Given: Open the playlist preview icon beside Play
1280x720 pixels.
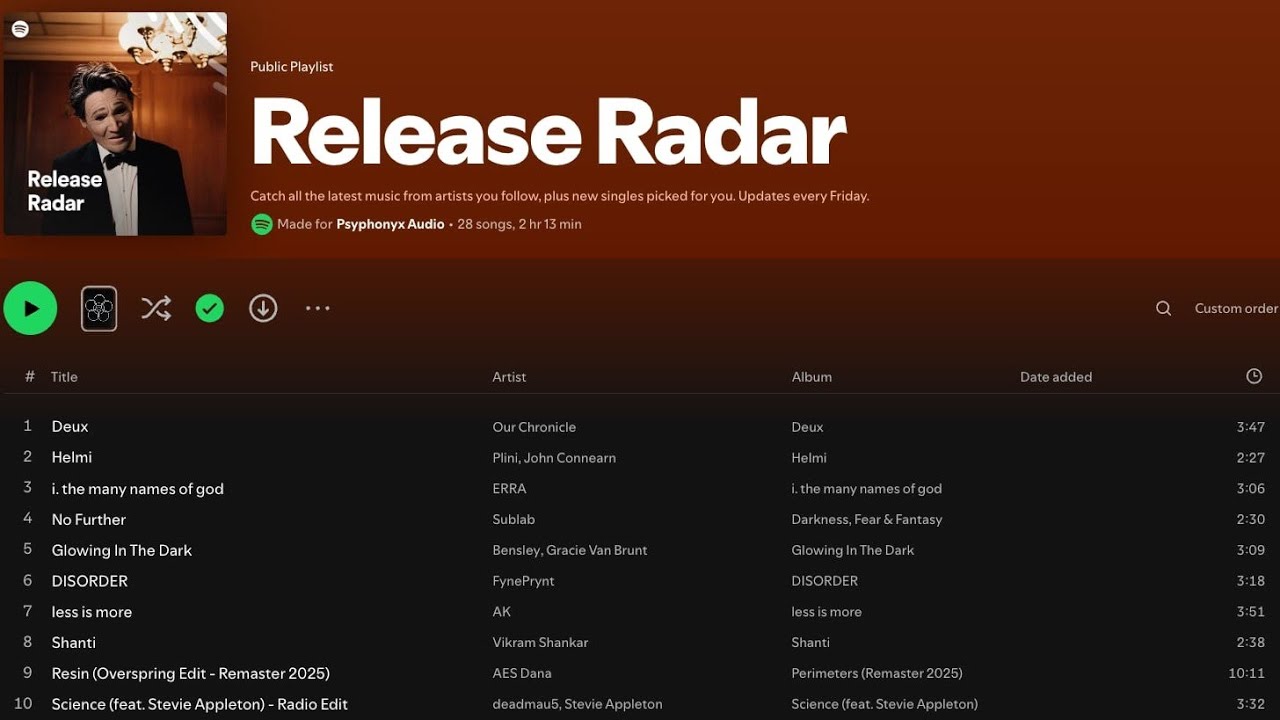Looking at the screenshot, I should [x=99, y=309].
